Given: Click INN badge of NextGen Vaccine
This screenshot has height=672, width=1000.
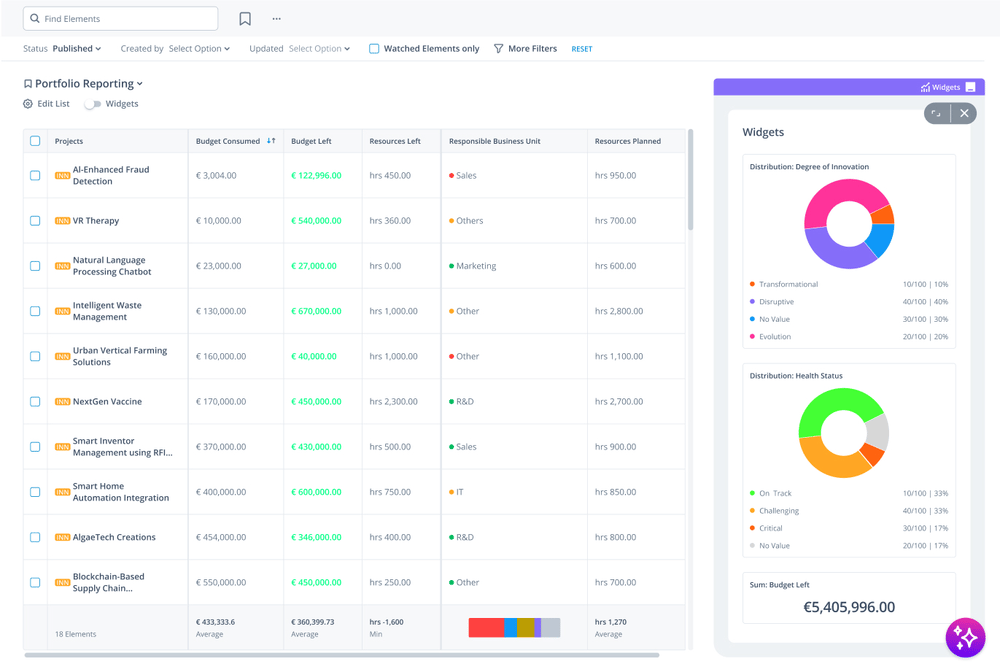Looking at the screenshot, I should click(x=62, y=402).
